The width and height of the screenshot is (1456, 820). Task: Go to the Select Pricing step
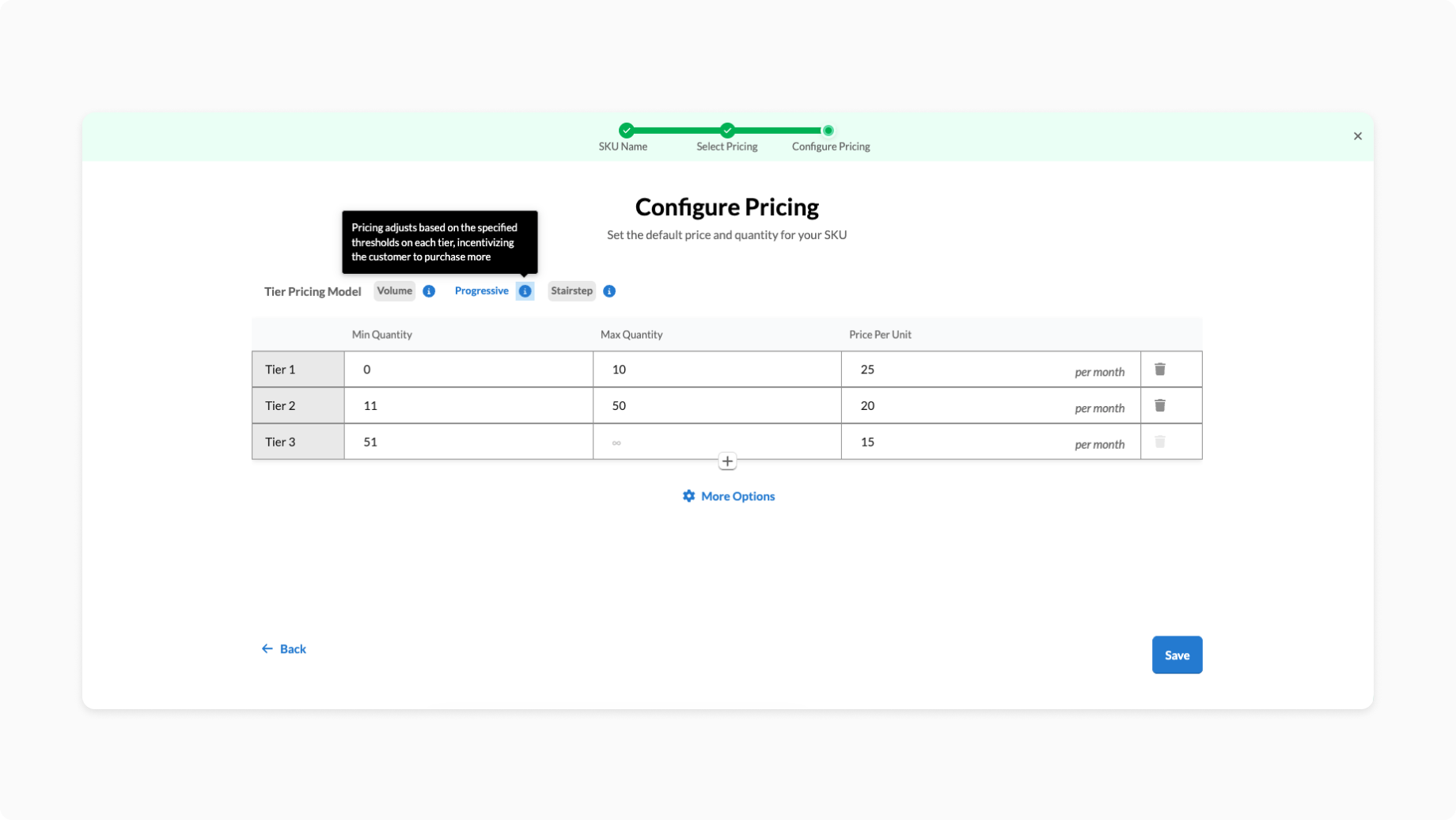pos(727,131)
